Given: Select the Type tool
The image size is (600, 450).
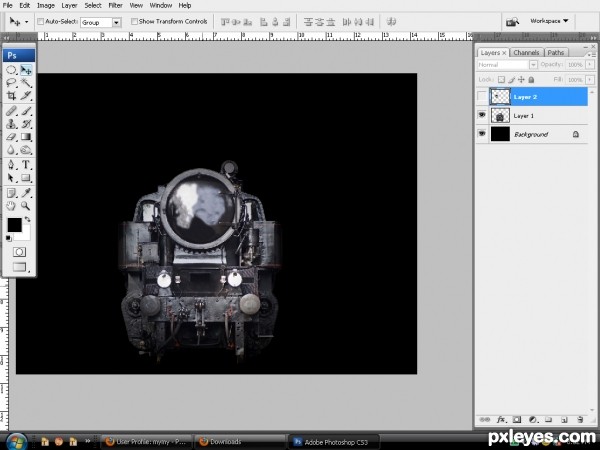Looking at the screenshot, I should tap(26, 165).
